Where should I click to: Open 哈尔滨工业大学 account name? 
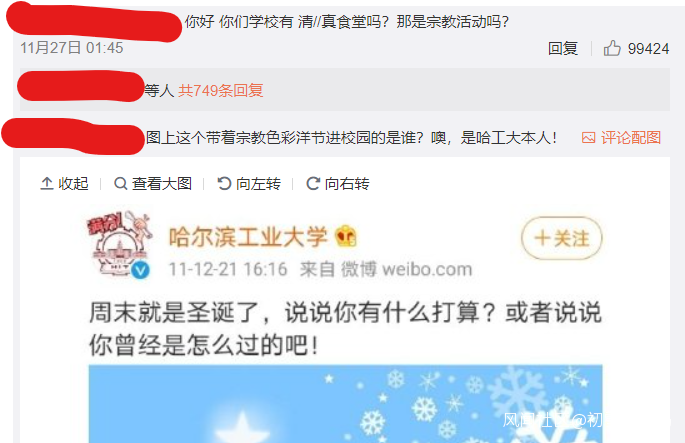coord(248,237)
